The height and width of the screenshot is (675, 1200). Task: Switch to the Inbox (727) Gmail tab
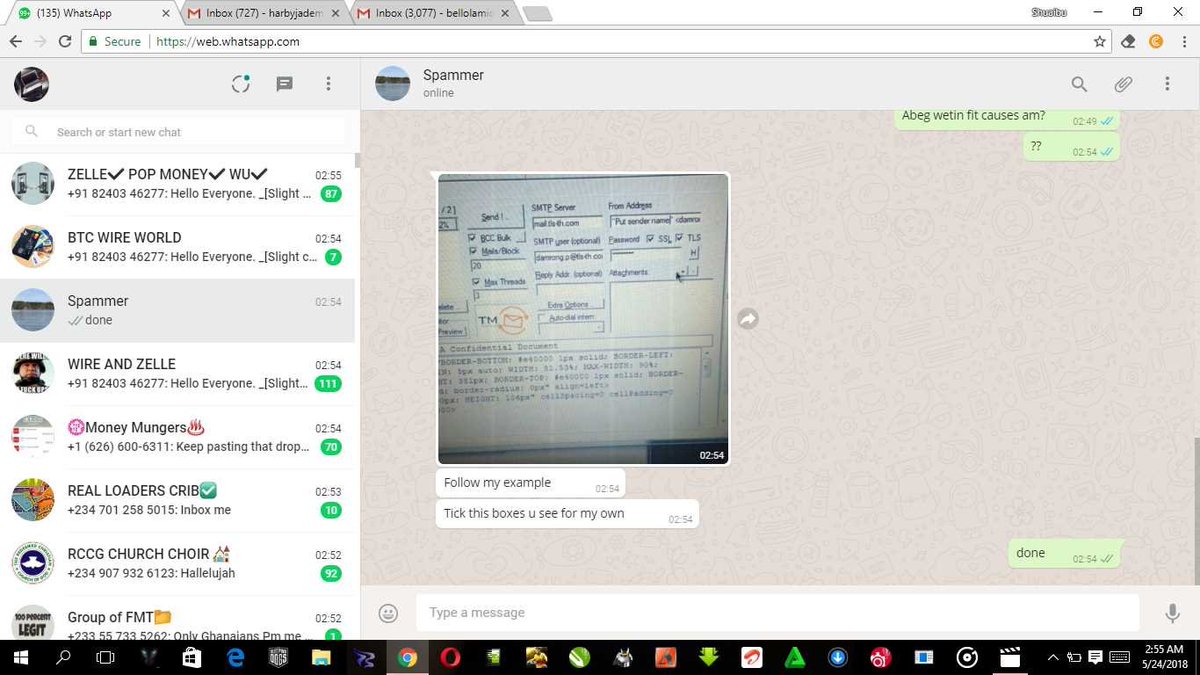[265, 13]
